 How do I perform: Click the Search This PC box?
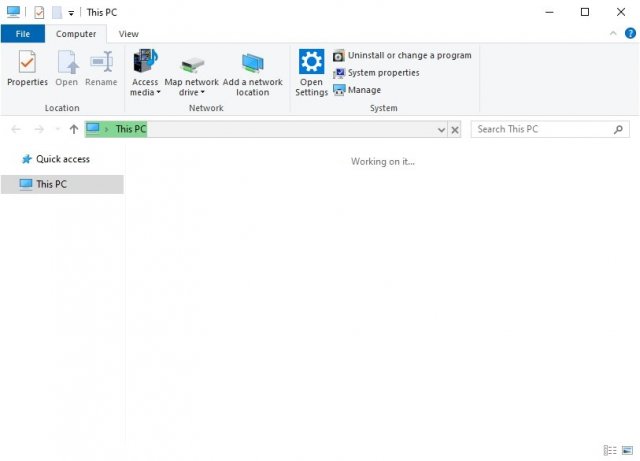[x=550, y=129]
